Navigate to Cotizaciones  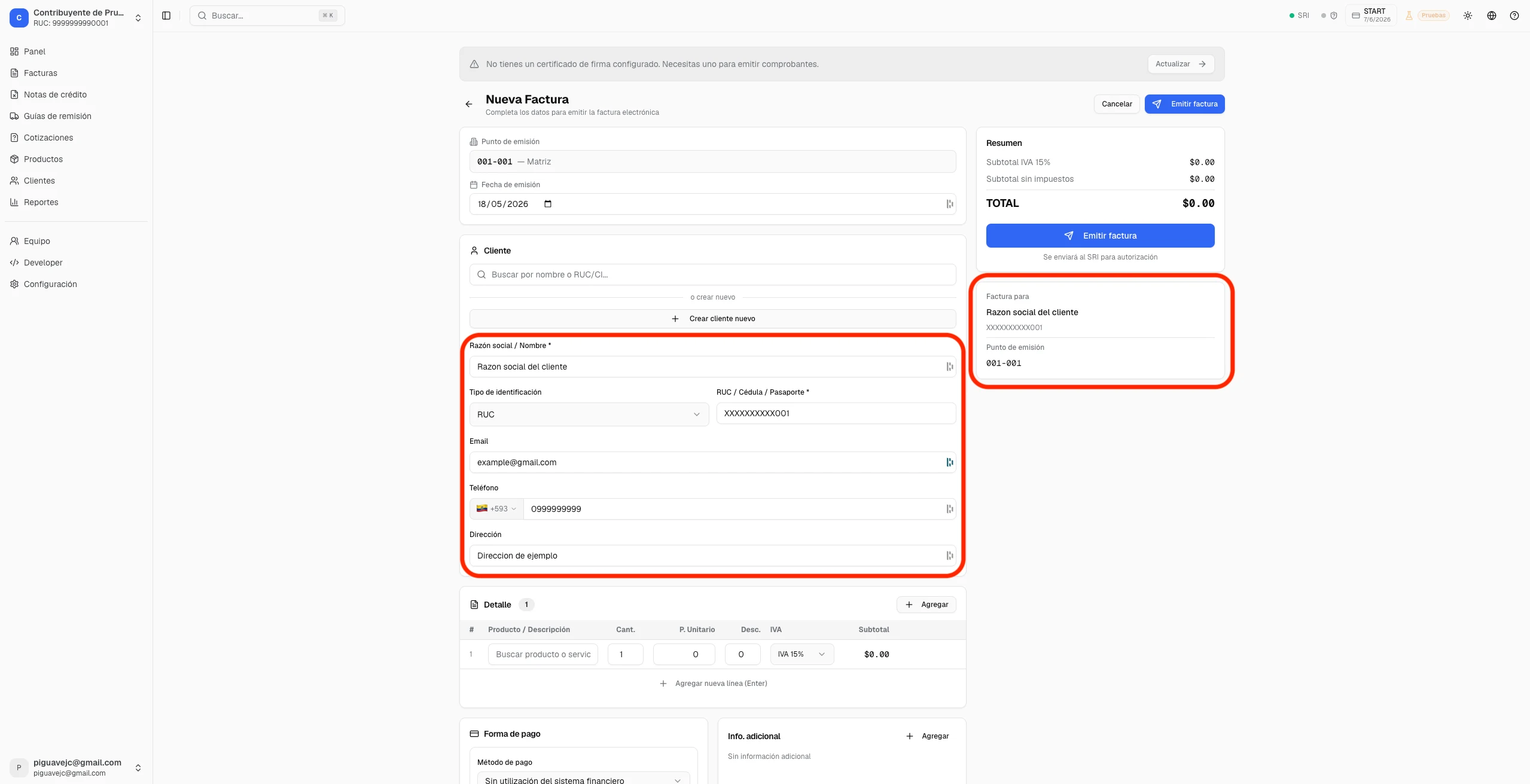(x=76, y=138)
